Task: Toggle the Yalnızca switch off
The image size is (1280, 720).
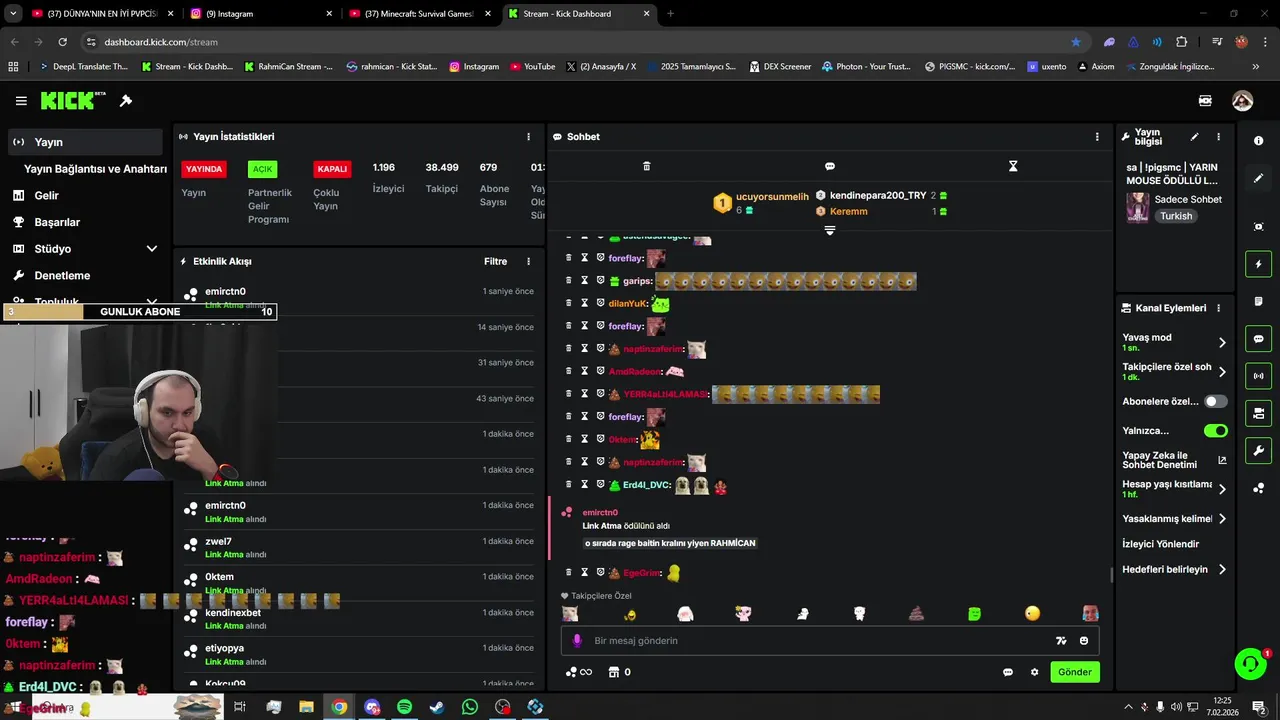Action: click(x=1215, y=431)
